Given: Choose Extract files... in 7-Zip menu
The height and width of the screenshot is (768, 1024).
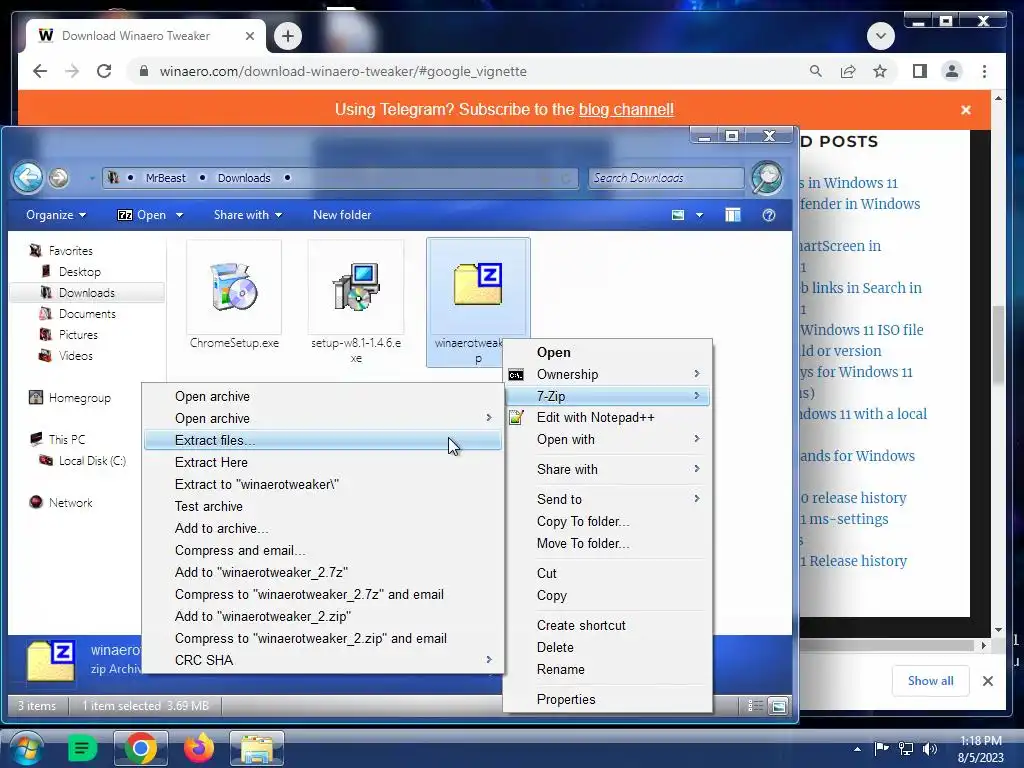Looking at the screenshot, I should (x=323, y=440).
